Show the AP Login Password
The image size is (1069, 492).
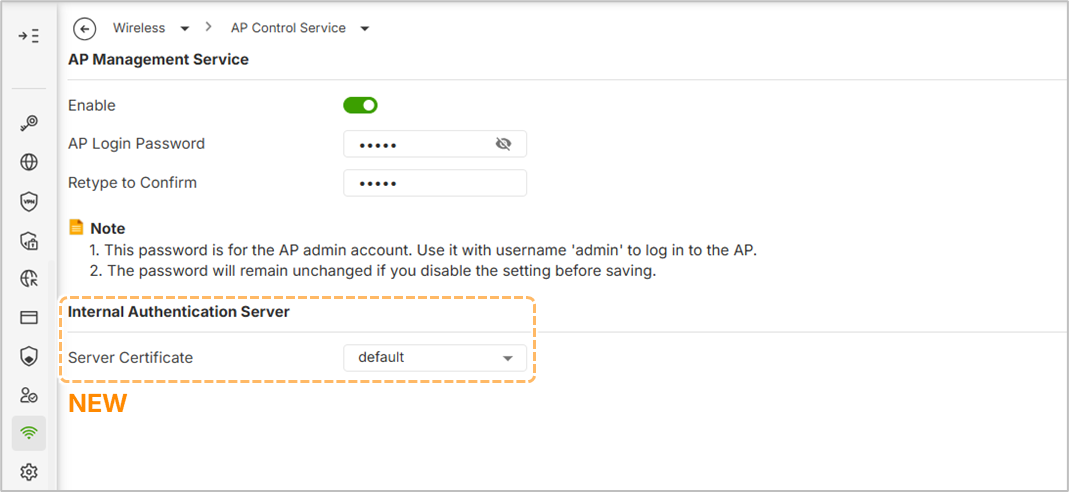[503, 144]
